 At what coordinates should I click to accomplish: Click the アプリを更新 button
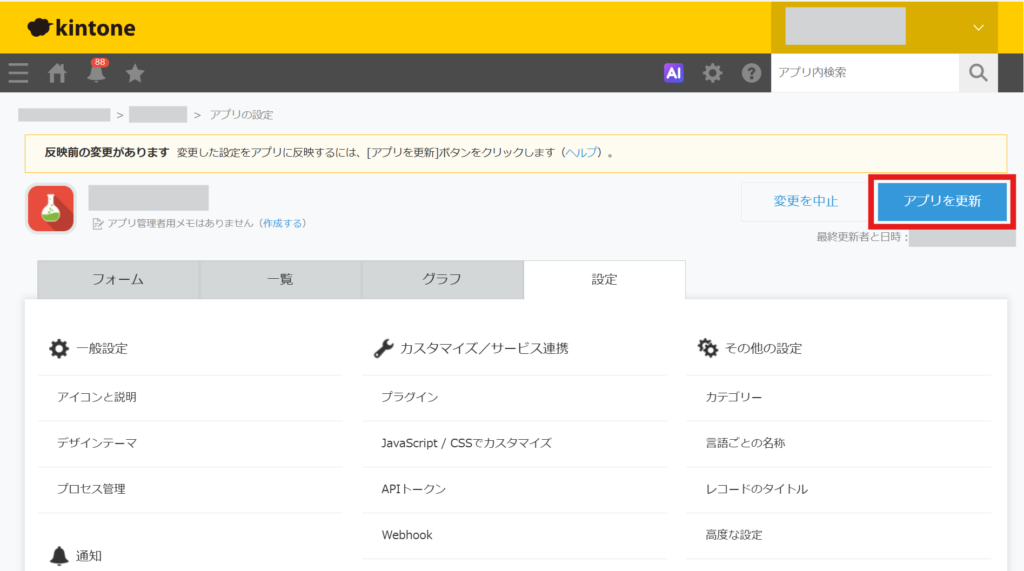(x=942, y=201)
